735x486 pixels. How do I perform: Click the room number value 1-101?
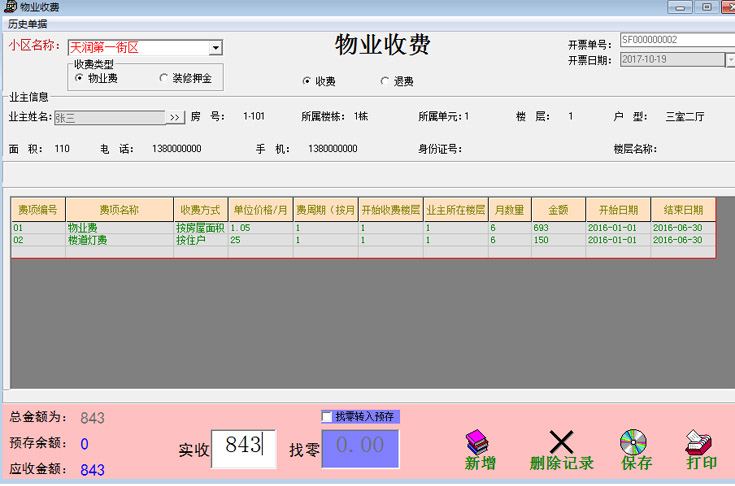[254, 116]
